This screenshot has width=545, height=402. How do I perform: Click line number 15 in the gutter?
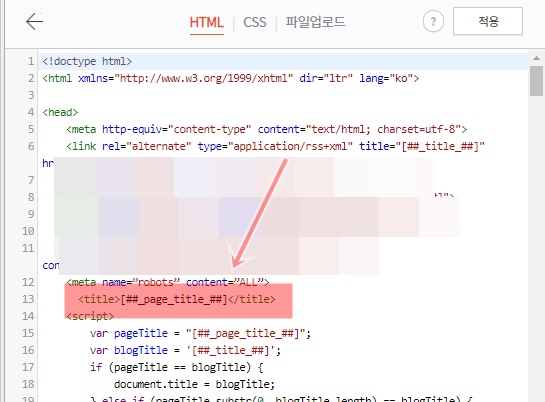click(x=28, y=333)
